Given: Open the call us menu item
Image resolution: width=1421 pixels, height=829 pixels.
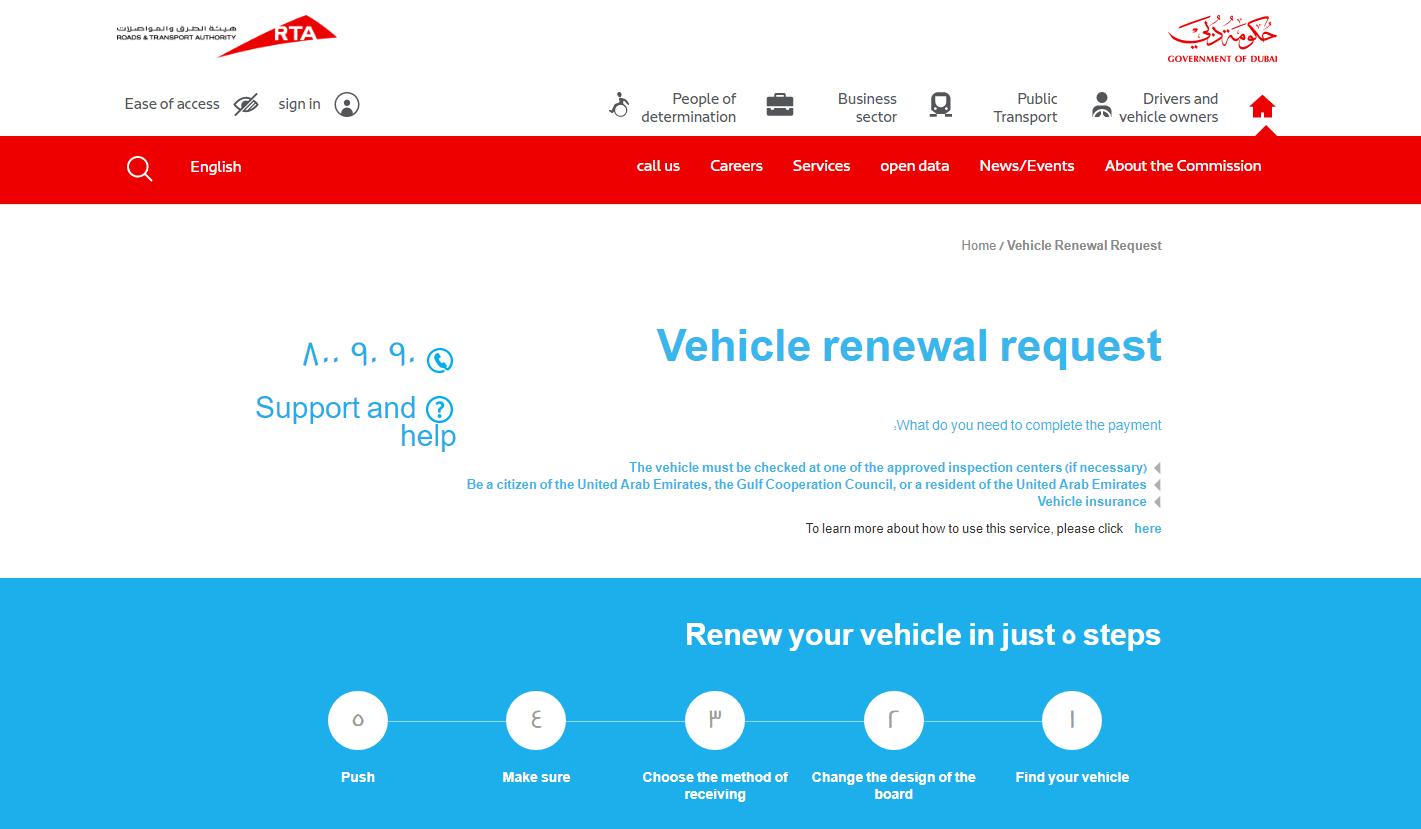Looking at the screenshot, I should coord(658,166).
